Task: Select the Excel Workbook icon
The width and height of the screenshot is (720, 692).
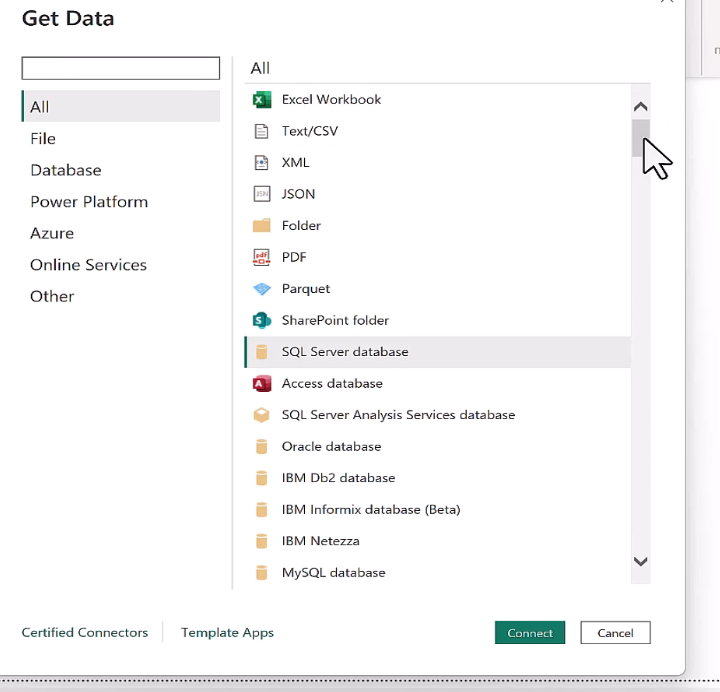Action: pyautogui.click(x=262, y=100)
